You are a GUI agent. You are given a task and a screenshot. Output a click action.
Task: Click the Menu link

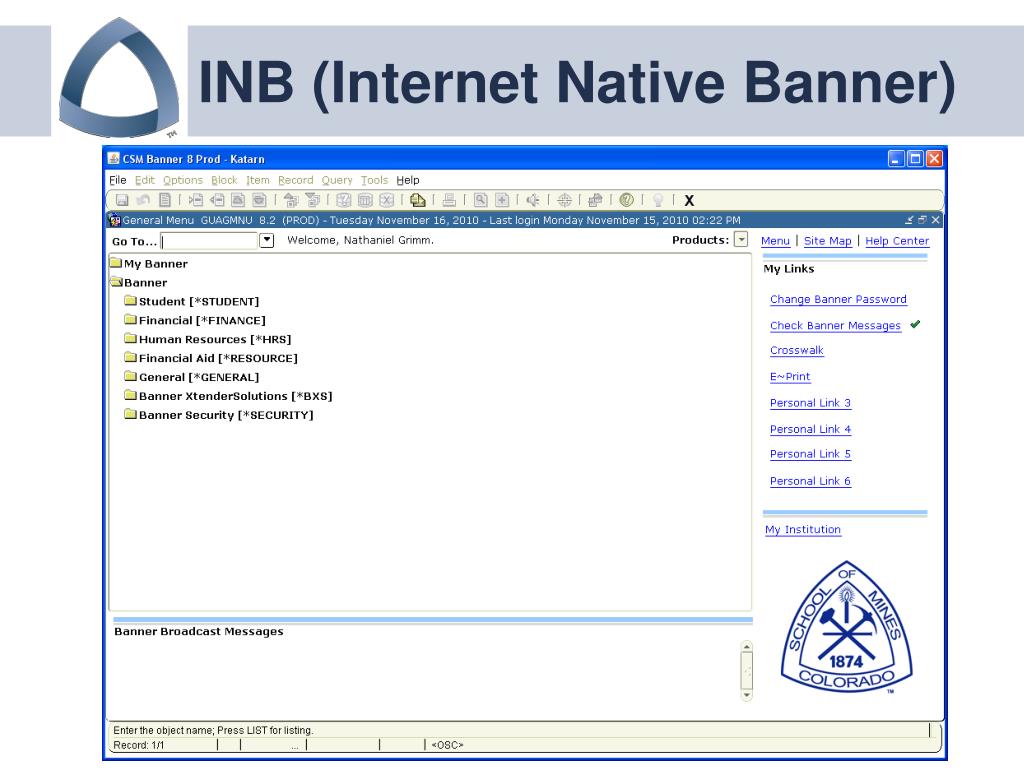[775, 241]
